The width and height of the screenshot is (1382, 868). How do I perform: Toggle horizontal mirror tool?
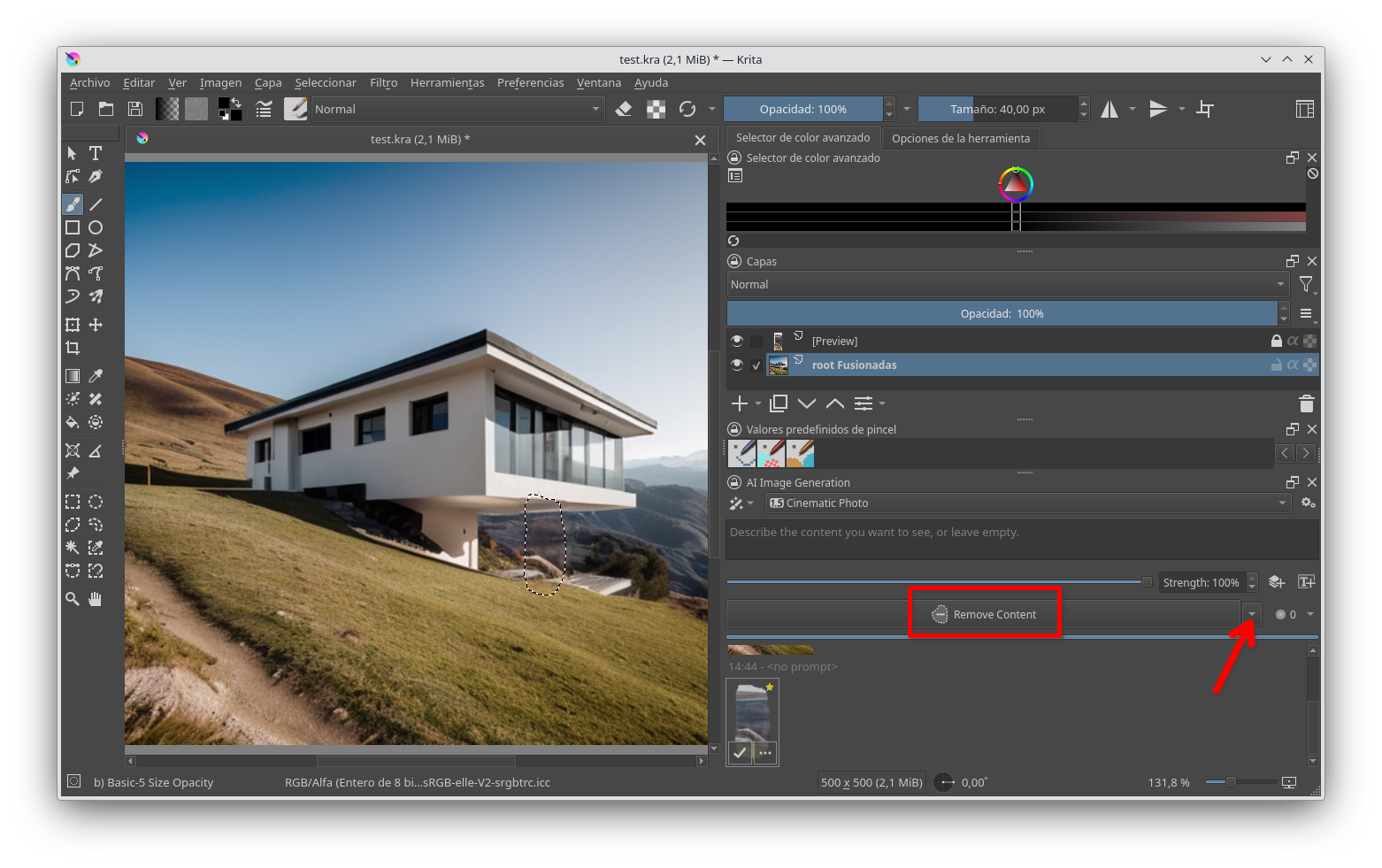click(1109, 109)
